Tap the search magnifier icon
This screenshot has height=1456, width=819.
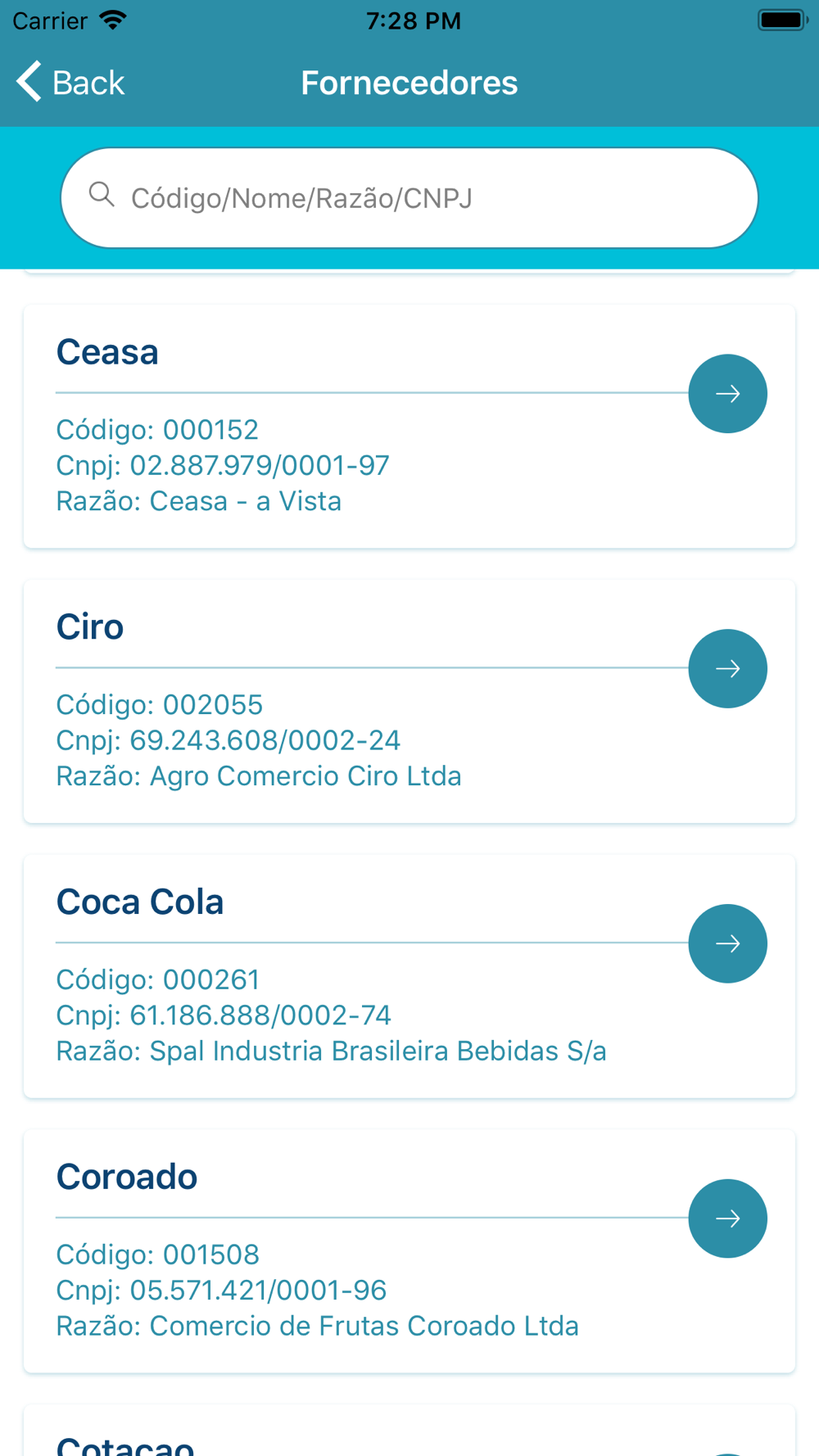point(102,195)
